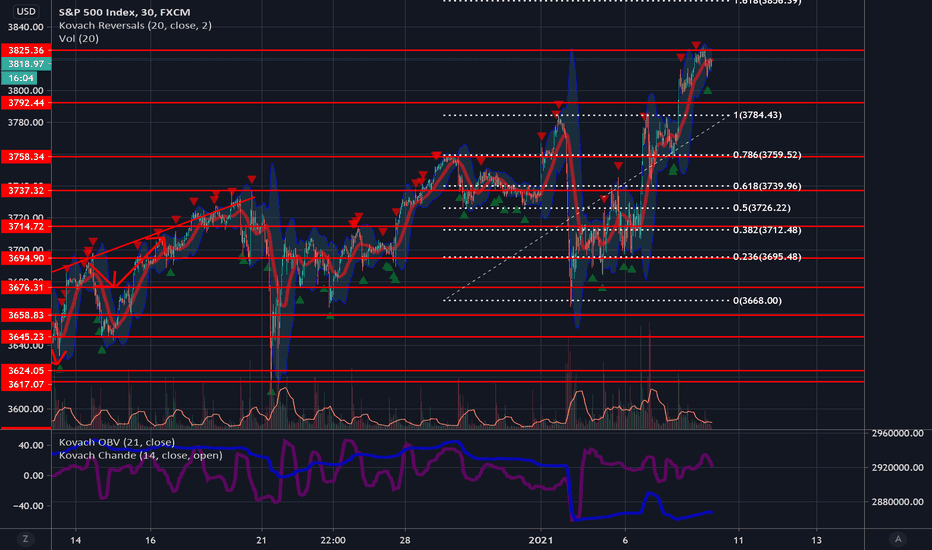The width and height of the screenshot is (932, 550).
Task: Click the current price label 3818.97
Action: click(x=26, y=64)
